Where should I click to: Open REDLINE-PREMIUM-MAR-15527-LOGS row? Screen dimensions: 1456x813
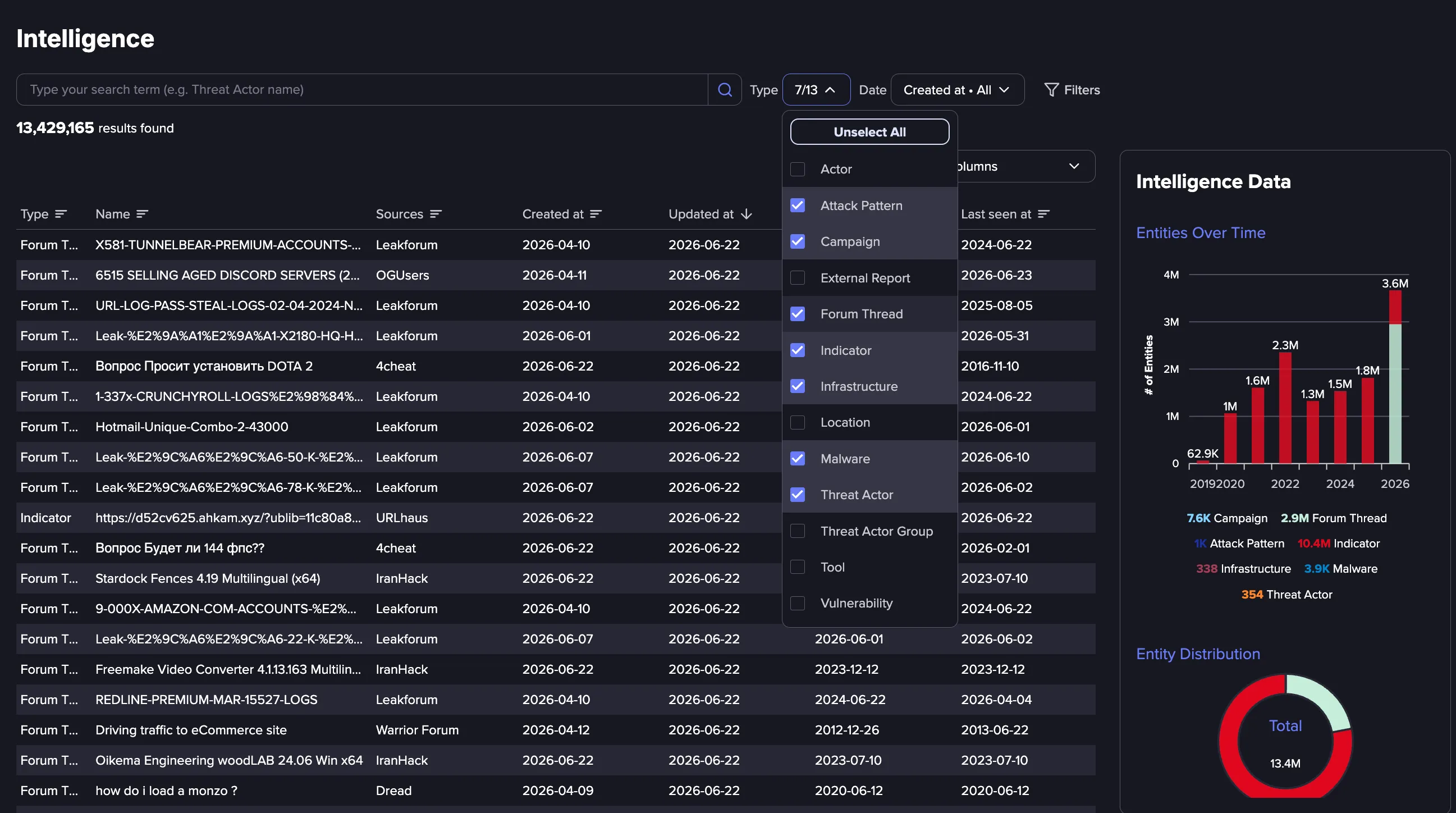click(556, 700)
